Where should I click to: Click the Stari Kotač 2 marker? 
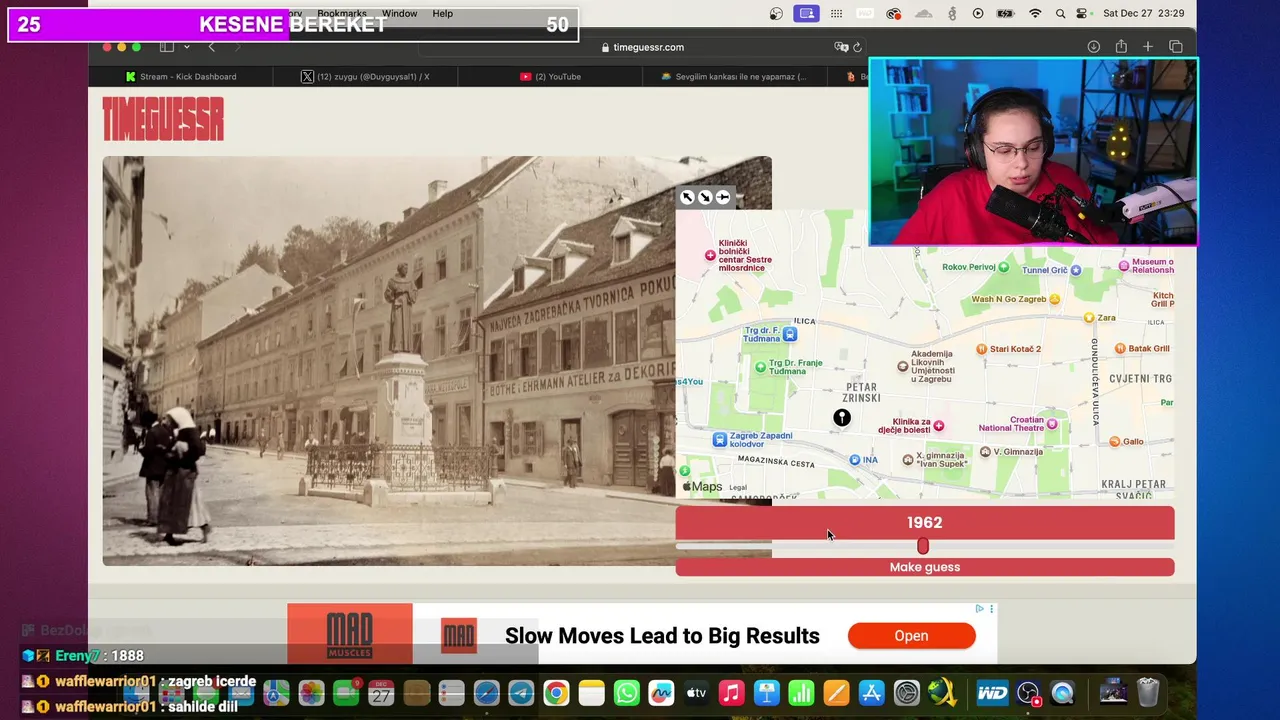[x=983, y=349]
